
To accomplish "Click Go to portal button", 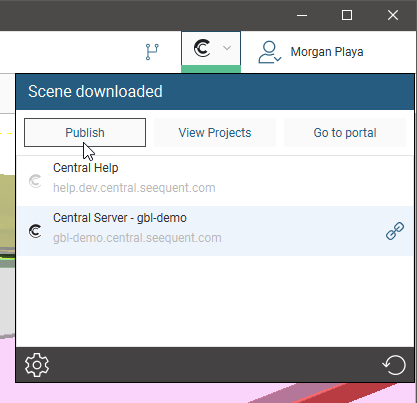I will [x=345, y=132].
